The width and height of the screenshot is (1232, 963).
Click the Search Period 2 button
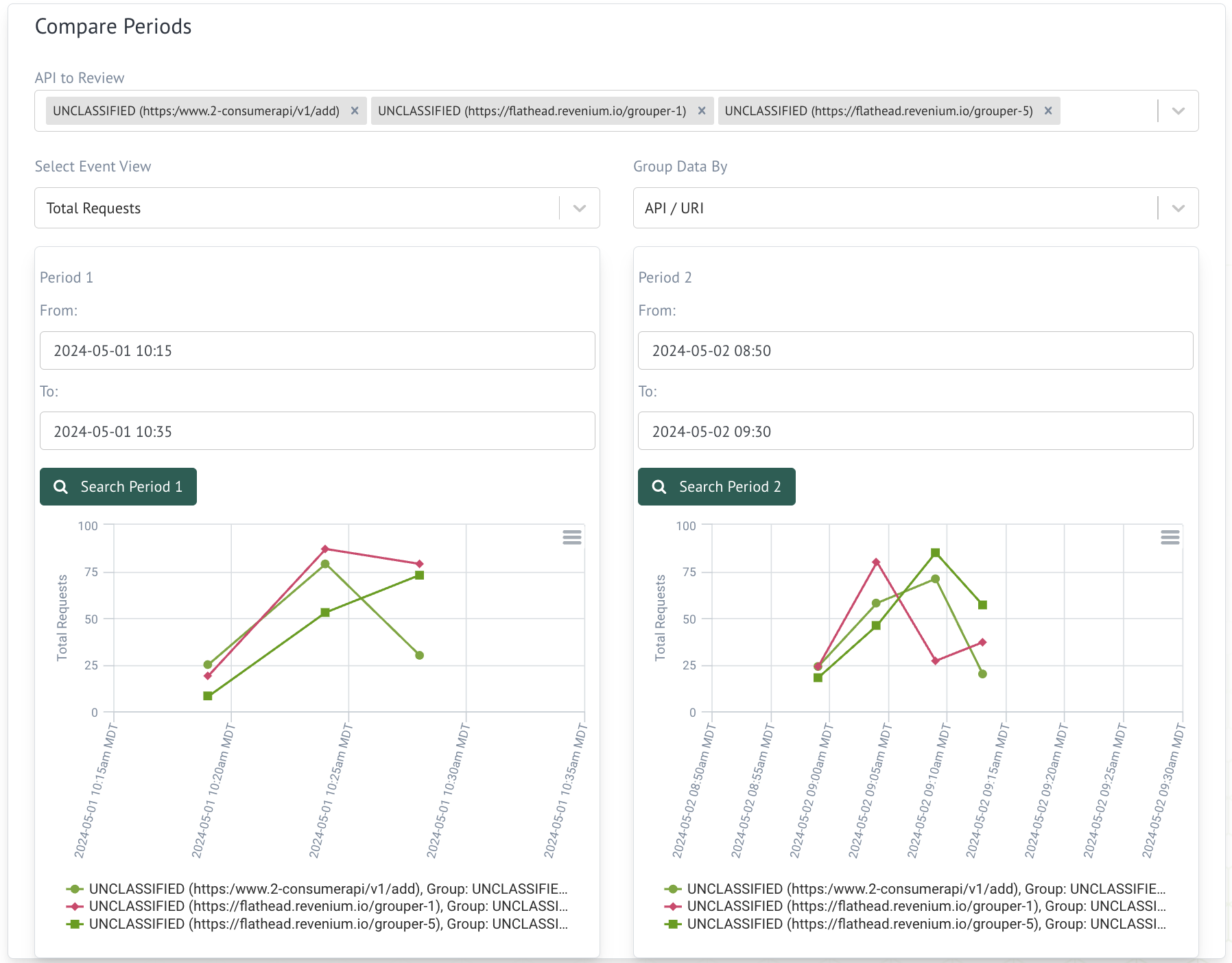[x=716, y=487]
